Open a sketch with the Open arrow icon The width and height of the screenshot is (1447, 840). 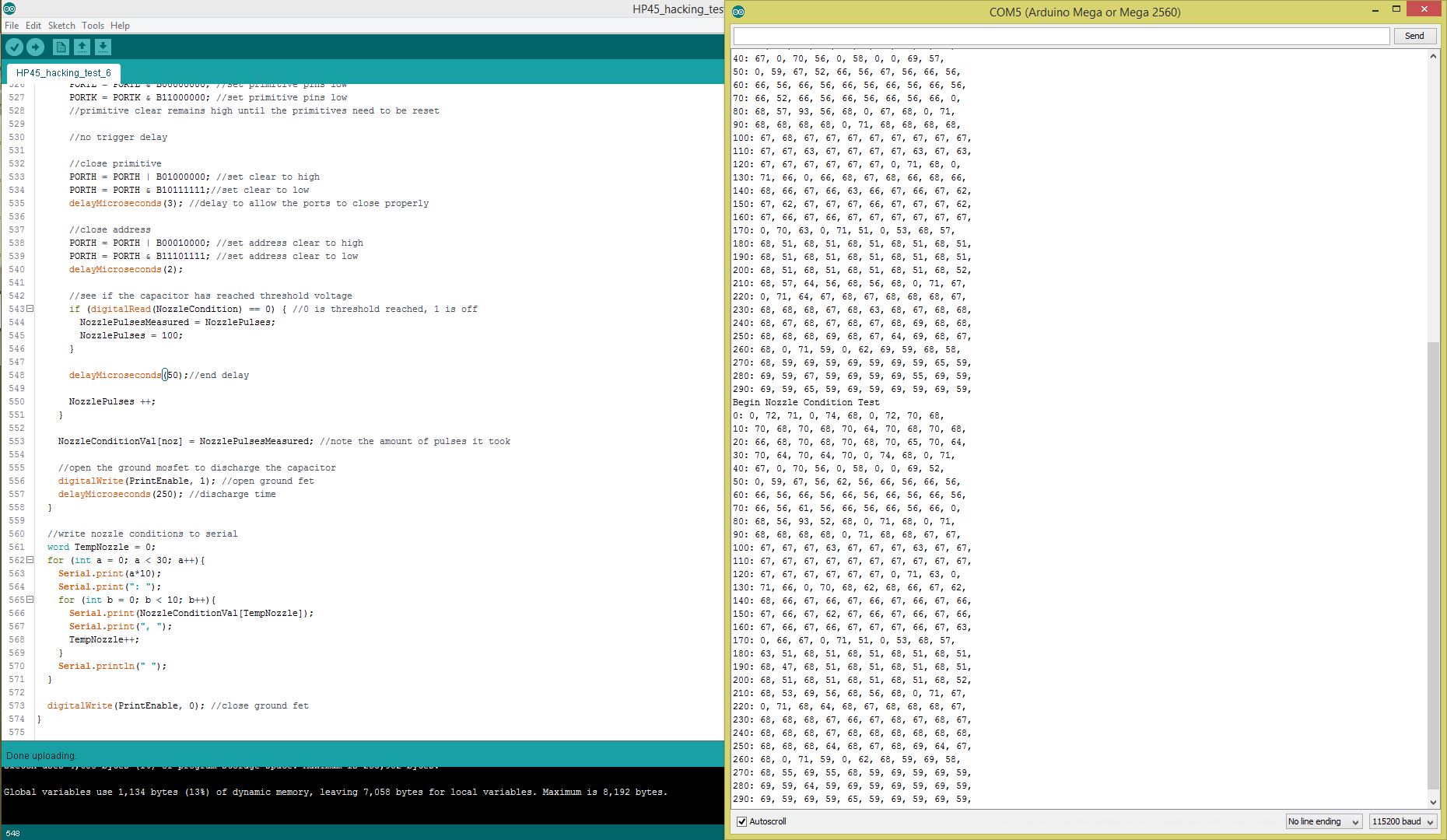[x=82, y=47]
